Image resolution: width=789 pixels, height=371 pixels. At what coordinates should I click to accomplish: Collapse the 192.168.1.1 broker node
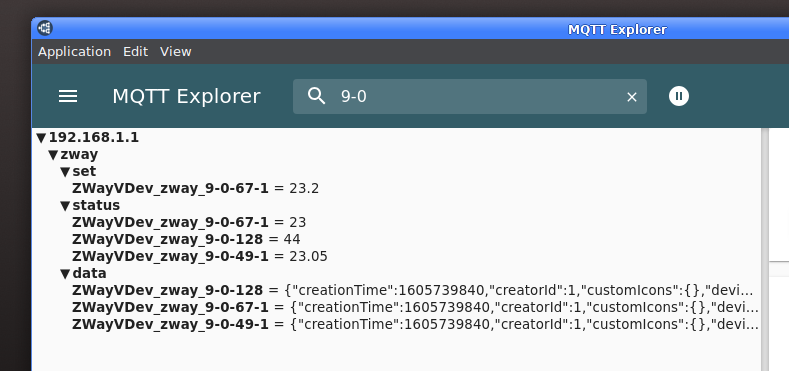click(41, 138)
